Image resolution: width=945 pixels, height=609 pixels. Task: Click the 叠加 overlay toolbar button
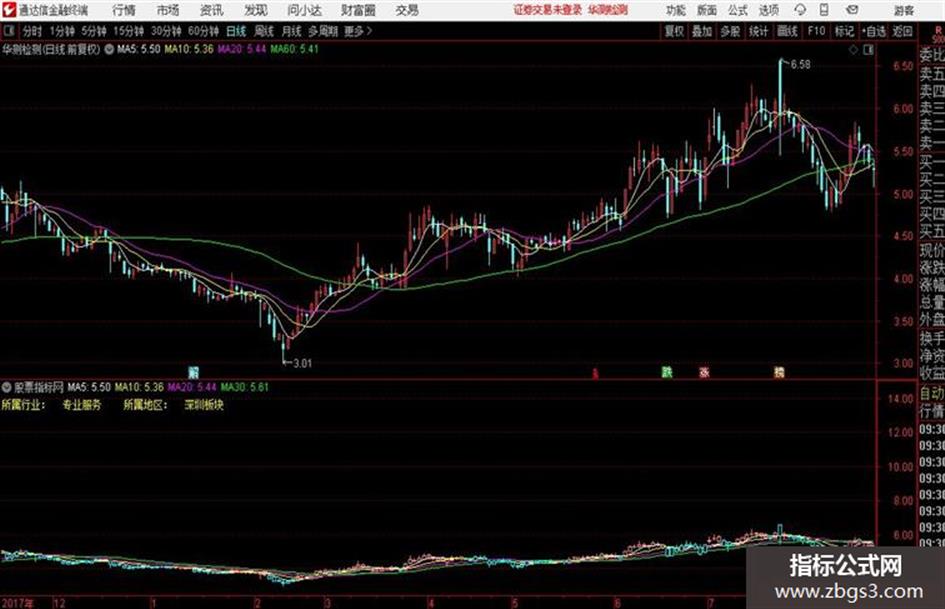(x=702, y=31)
